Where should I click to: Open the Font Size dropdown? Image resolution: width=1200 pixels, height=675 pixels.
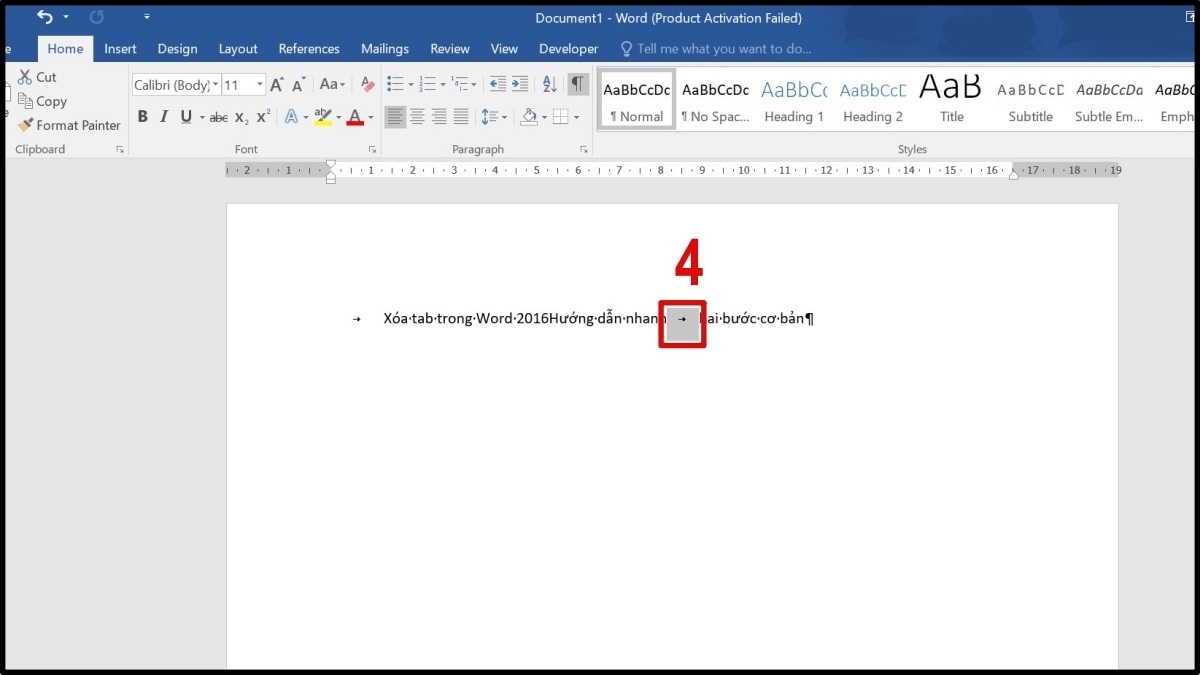259,84
